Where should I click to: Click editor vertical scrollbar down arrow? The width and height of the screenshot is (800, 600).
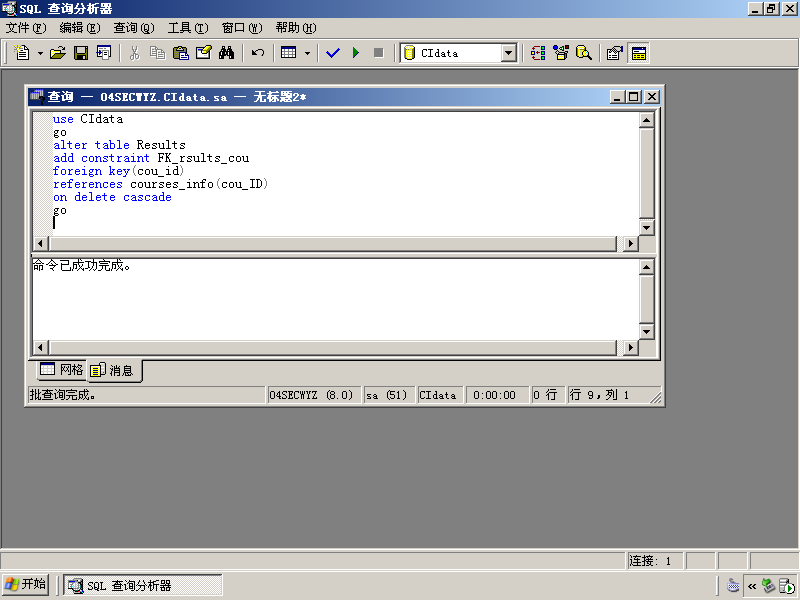(646, 228)
